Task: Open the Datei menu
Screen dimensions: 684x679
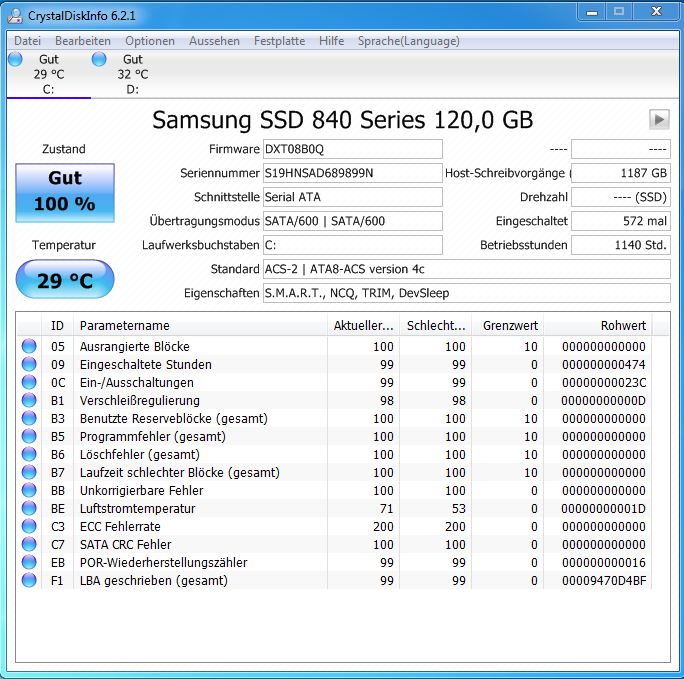Action: (27, 41)
